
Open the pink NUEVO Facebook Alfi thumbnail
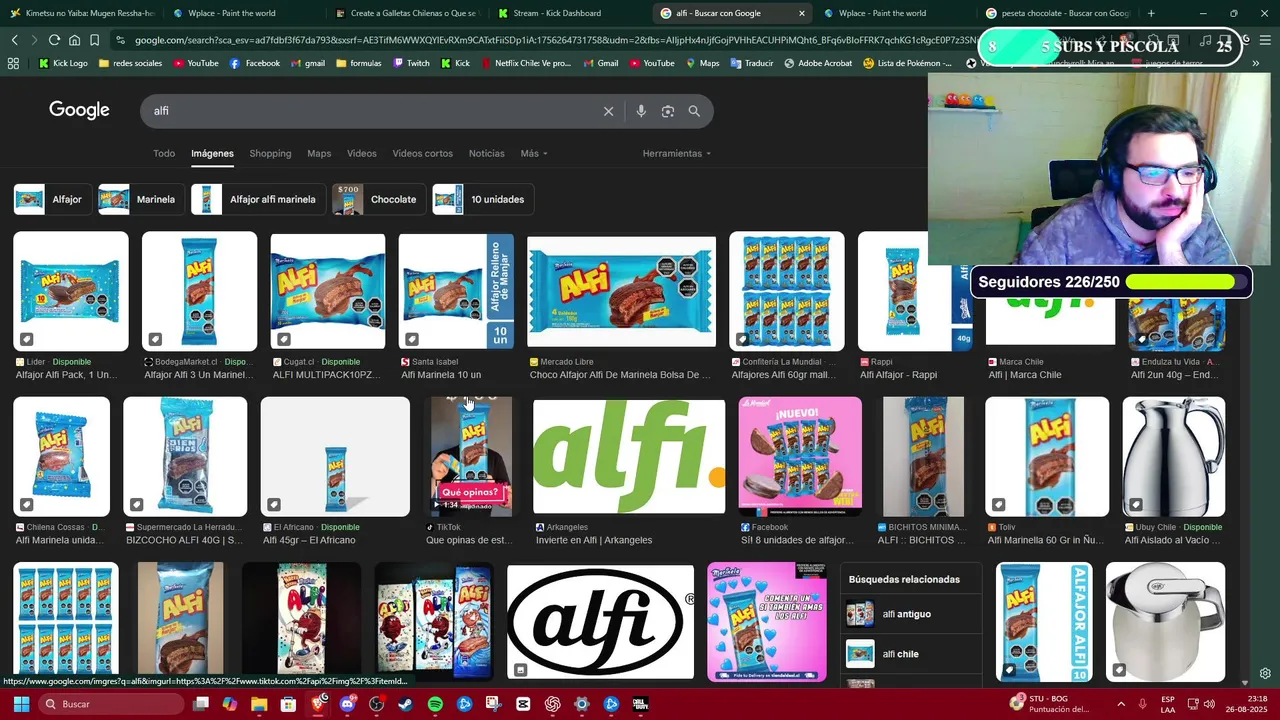point(800,457)
